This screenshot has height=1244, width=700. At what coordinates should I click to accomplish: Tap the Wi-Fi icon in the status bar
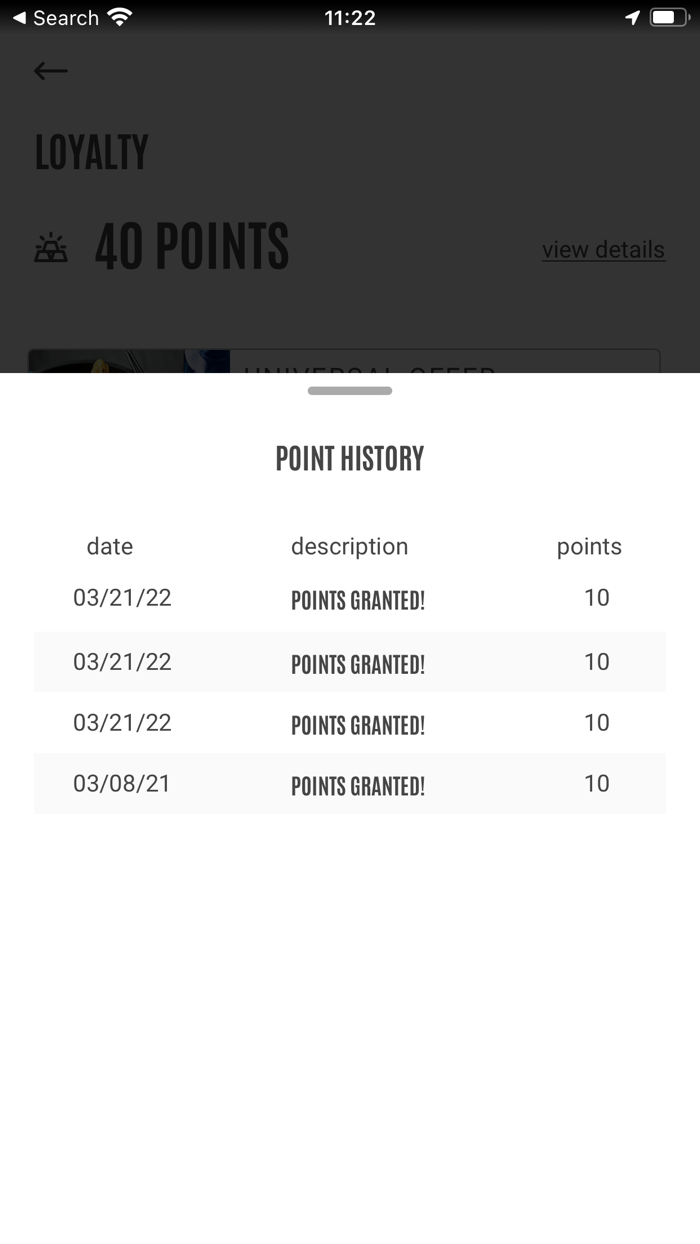point(119,16)
